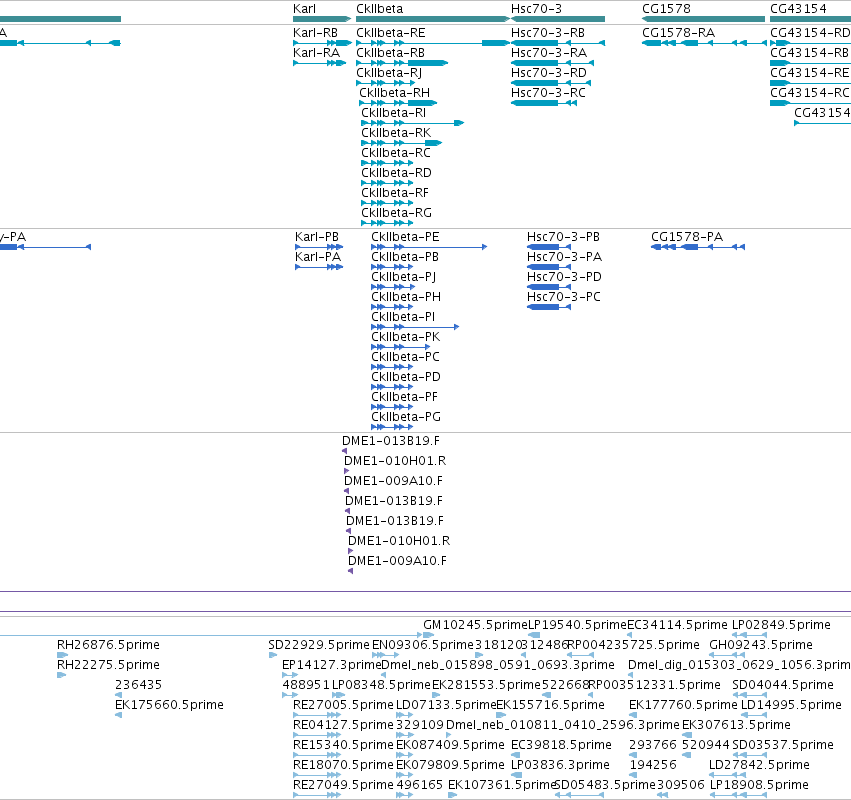Click the CkIIbeta-PF protein label

pyautogui.click(x=404, y=398)
